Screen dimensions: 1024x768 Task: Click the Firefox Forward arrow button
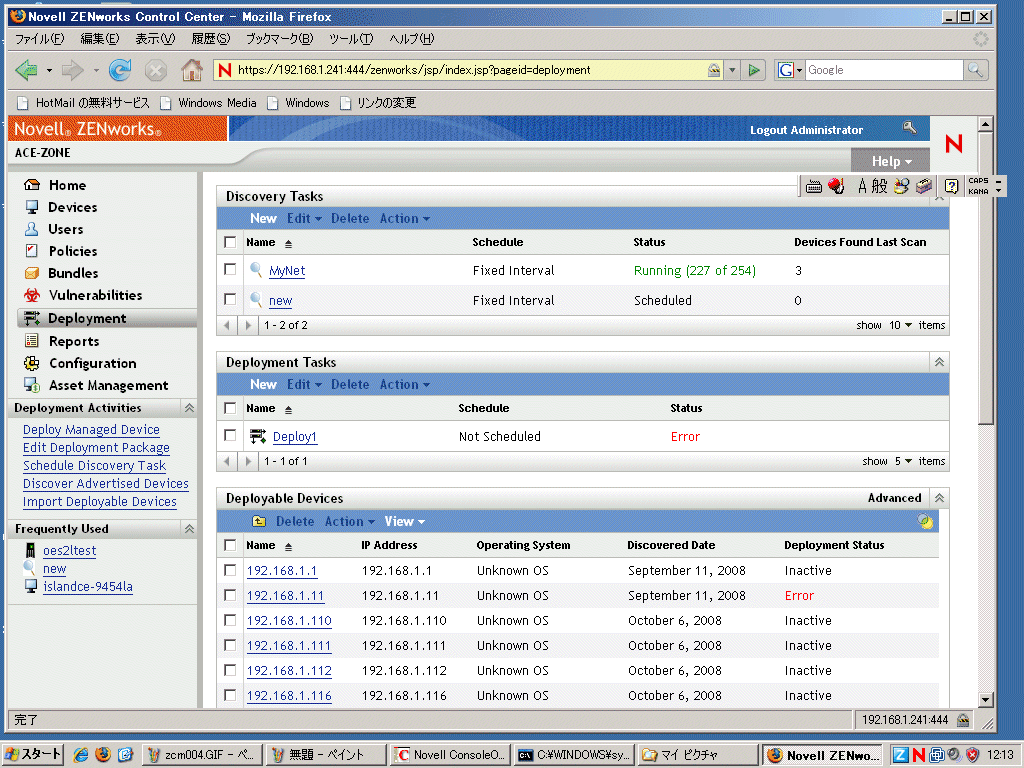72,70
